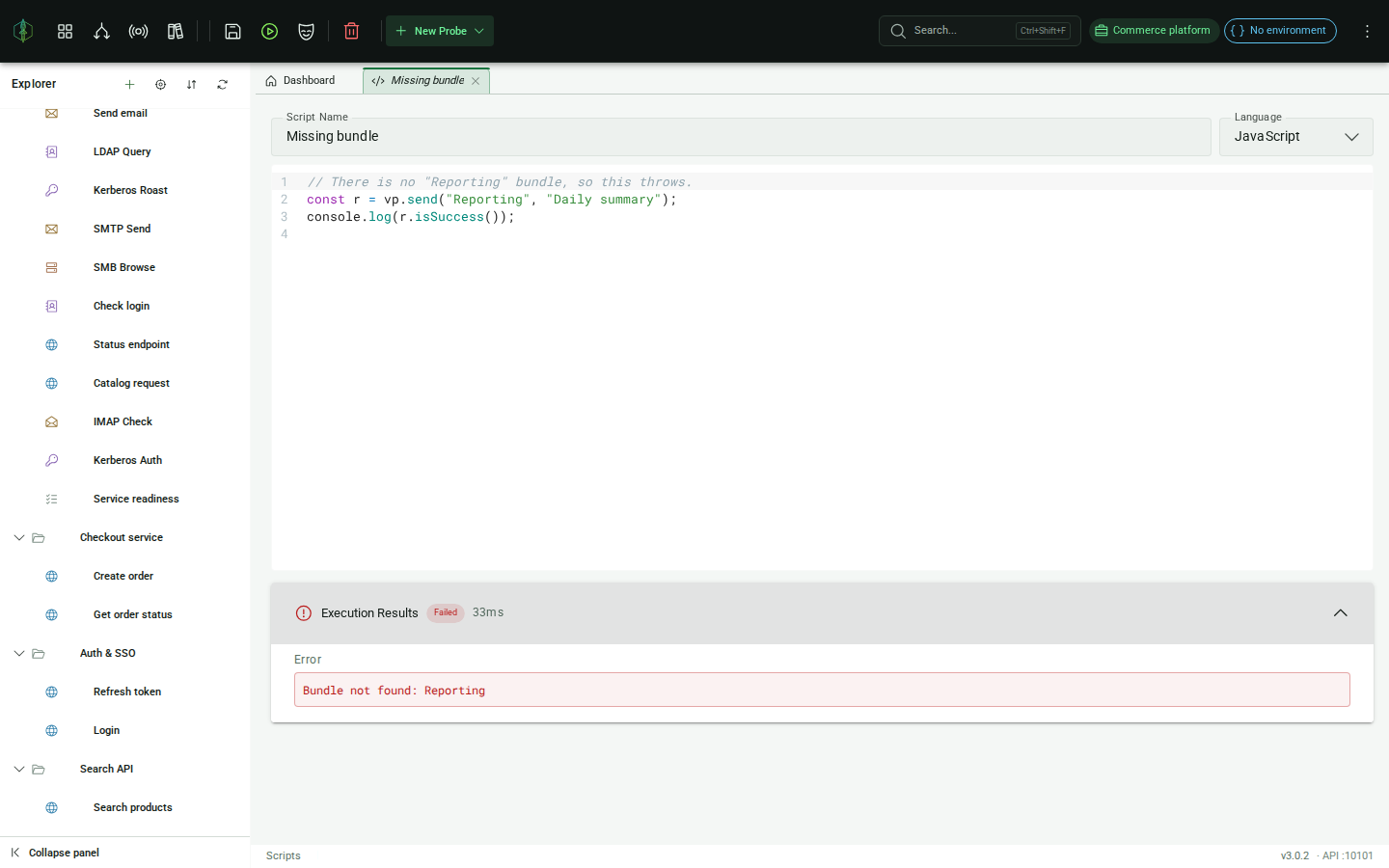Close the Missing bundle tab
The image size is (1389, 868).
pyautogui.click(x=476, y=81)
